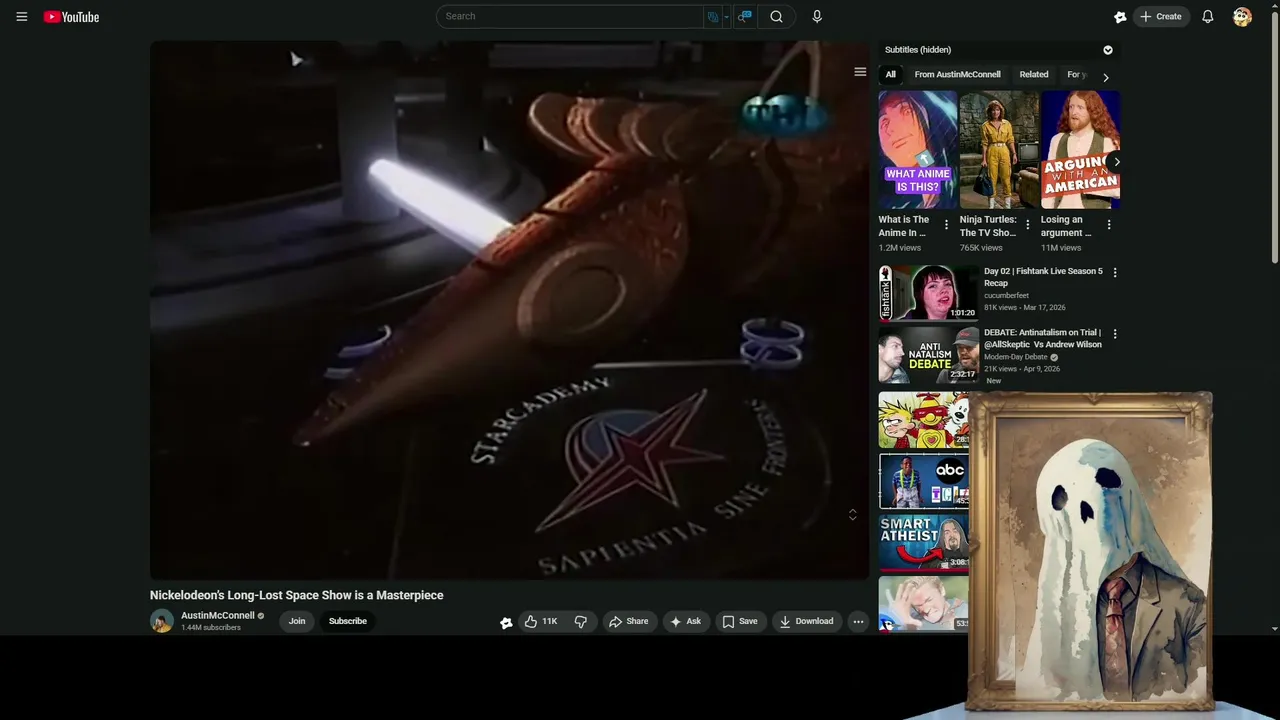
Task: Subscribe to AustinMcConnell
Action: pyautogui.click(x=348, y=621)
